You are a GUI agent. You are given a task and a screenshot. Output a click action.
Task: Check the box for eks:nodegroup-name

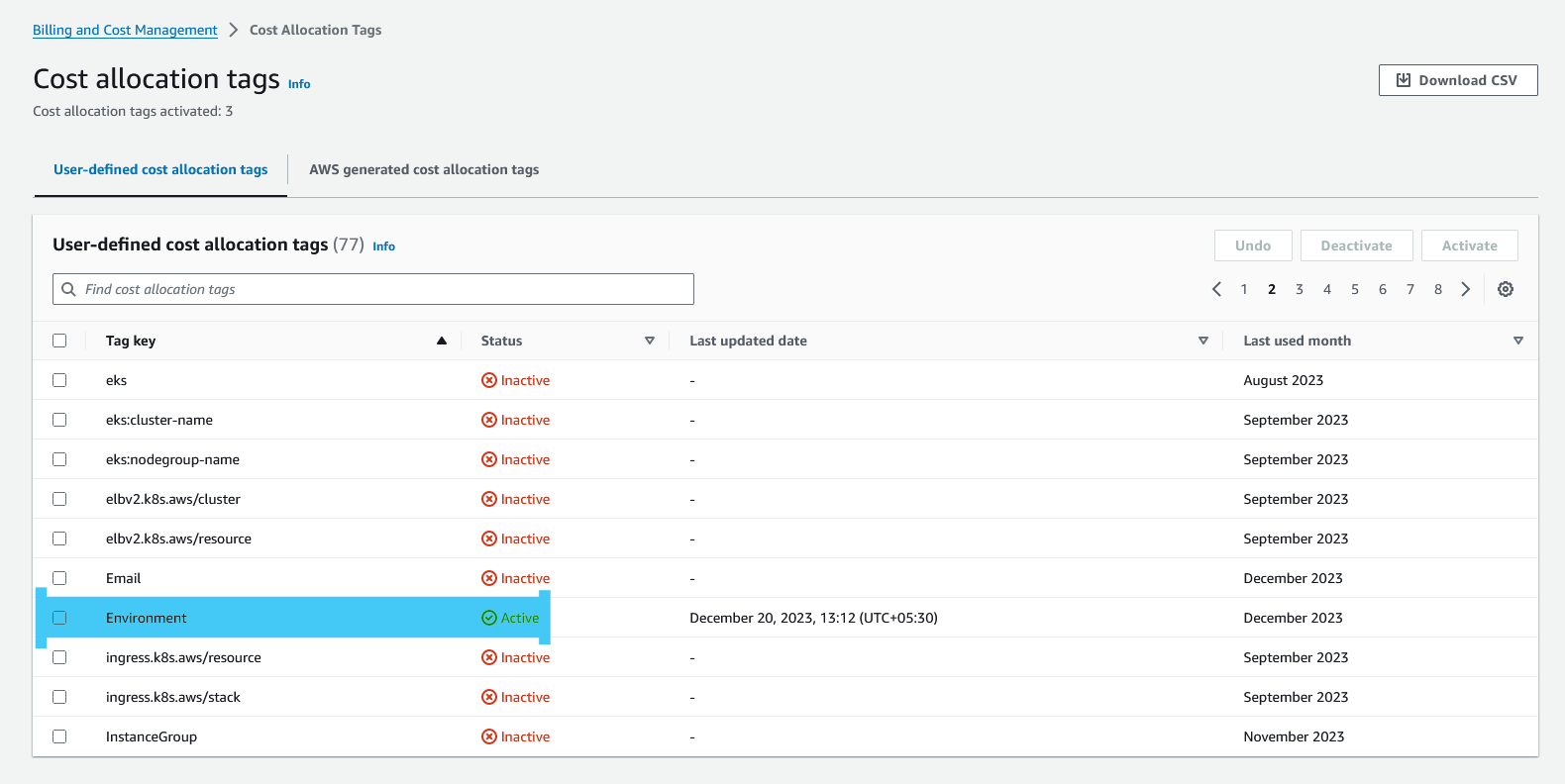(x=59, y=459)
